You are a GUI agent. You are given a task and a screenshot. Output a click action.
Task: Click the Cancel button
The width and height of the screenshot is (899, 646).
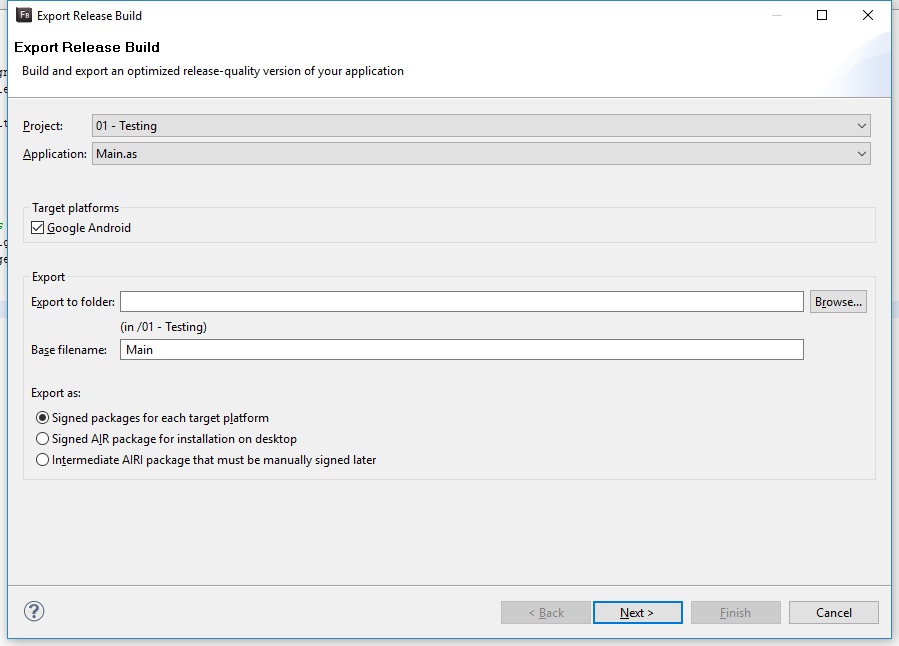pos(833,613)
